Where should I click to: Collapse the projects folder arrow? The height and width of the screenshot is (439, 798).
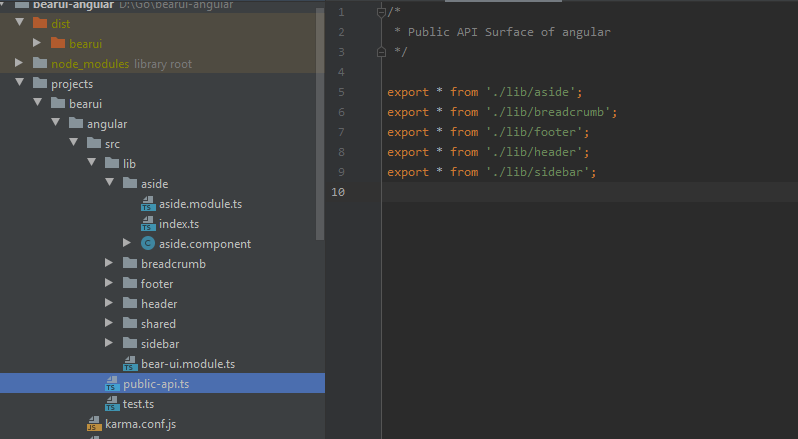click(x=20, y=82)
